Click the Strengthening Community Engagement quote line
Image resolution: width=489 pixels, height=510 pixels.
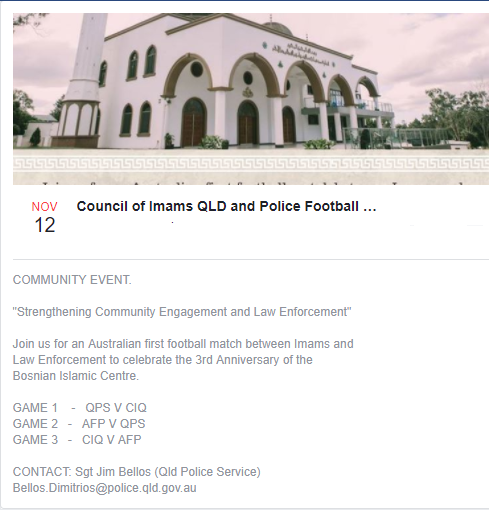pos(182,312)
